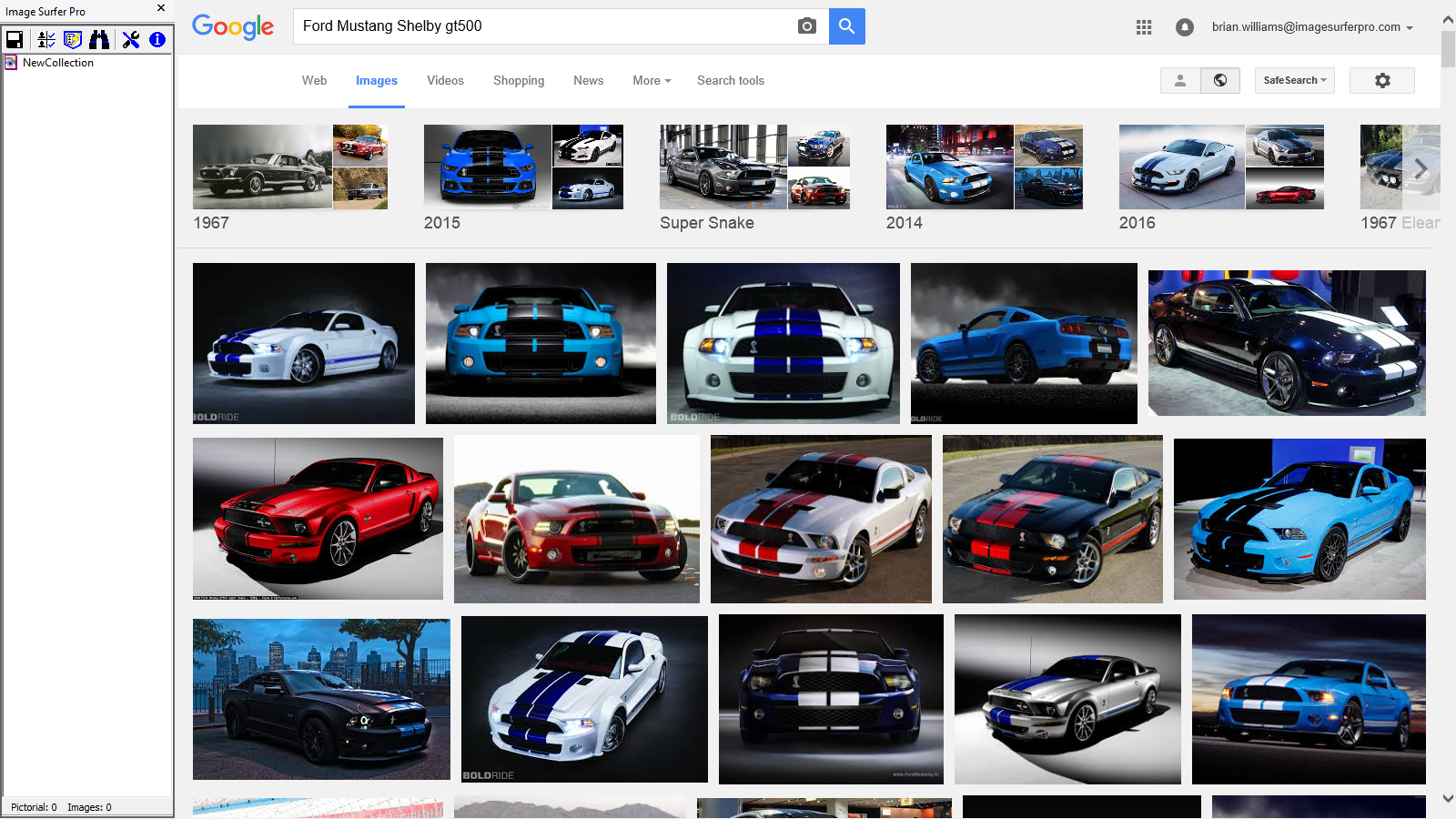Open the people-checklist tool in Image Surfer Pro
1456x819 pixels.
(x=46, y=39)
